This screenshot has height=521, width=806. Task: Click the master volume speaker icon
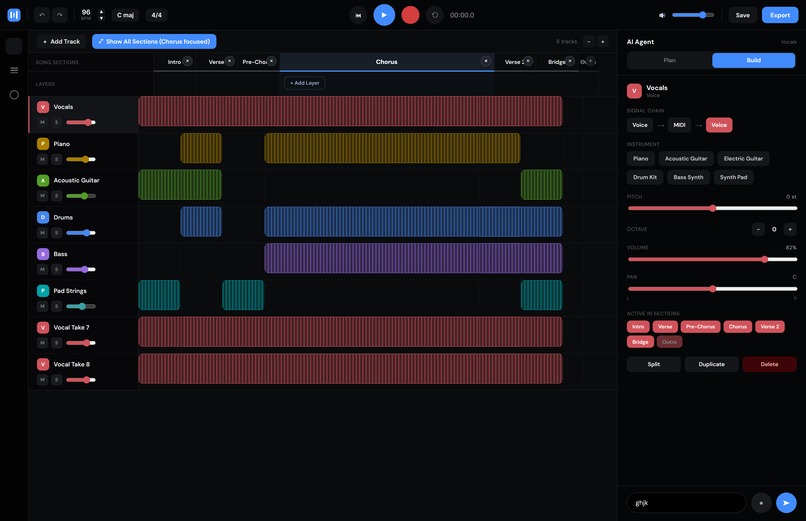pyautogui.click(x=662, y=15)
